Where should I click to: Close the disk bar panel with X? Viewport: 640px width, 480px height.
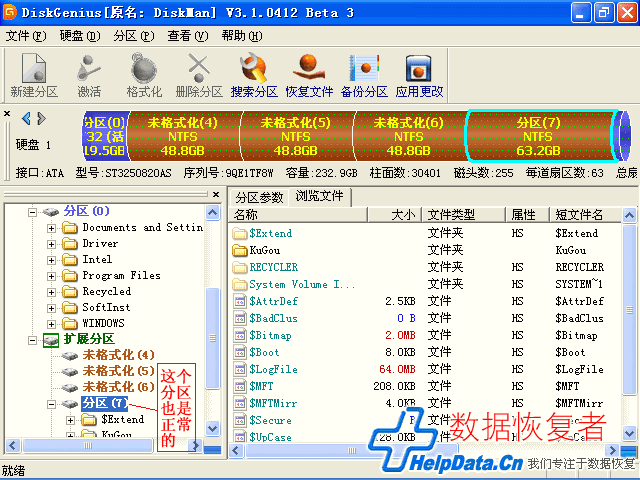click(7, 113)
